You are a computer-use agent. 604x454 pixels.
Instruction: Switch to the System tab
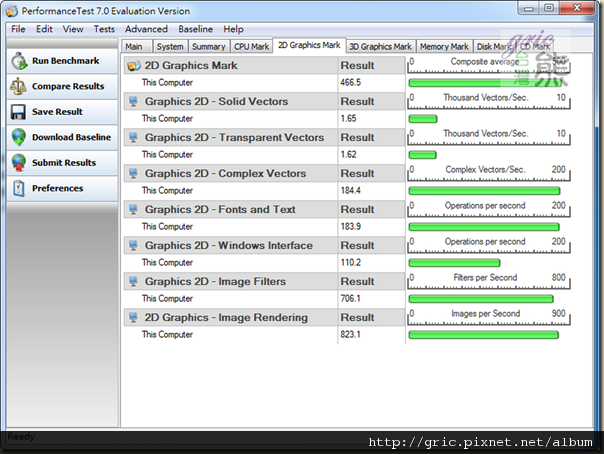pyautogui.click(x=170, y=47)
